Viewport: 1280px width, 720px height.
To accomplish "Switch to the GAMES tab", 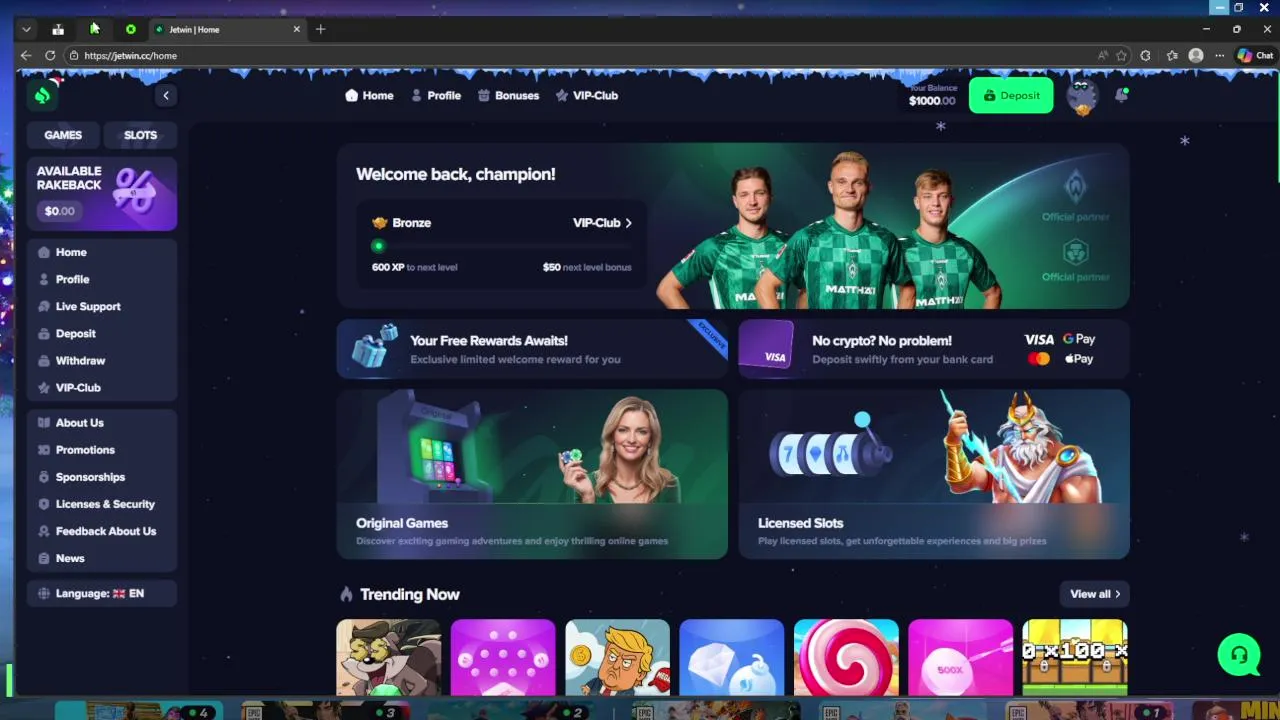I will tap(63, 135).
